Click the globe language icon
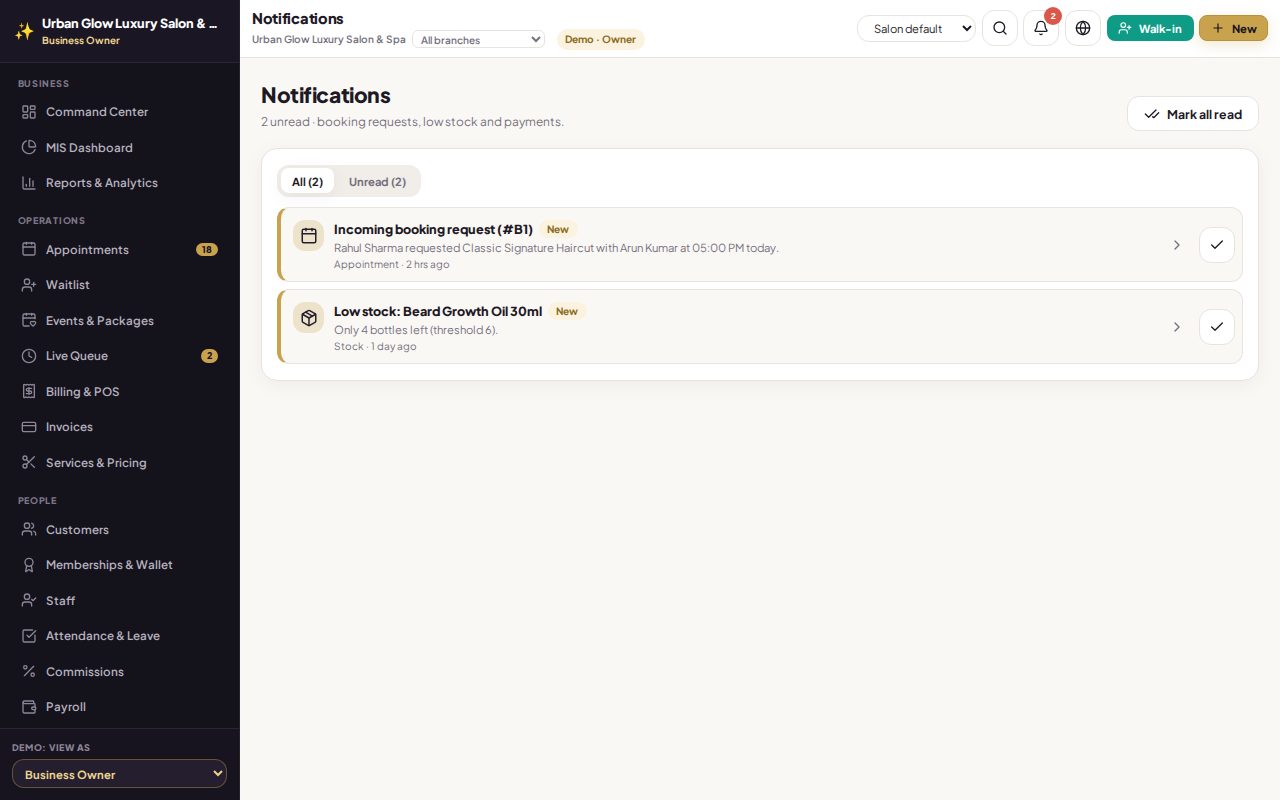1280x800 pixels. coord(1083,28)
